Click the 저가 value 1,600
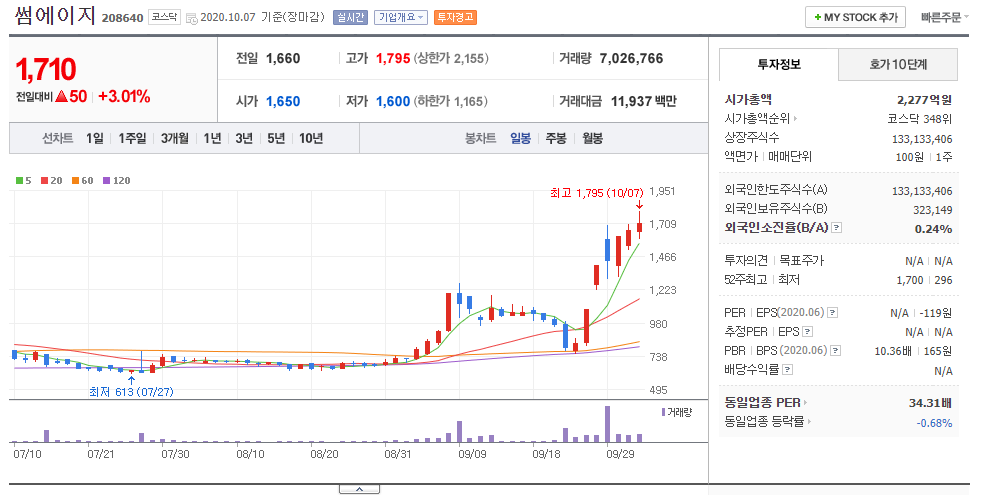This screenshot has width=981, height=495. [393, 101]
